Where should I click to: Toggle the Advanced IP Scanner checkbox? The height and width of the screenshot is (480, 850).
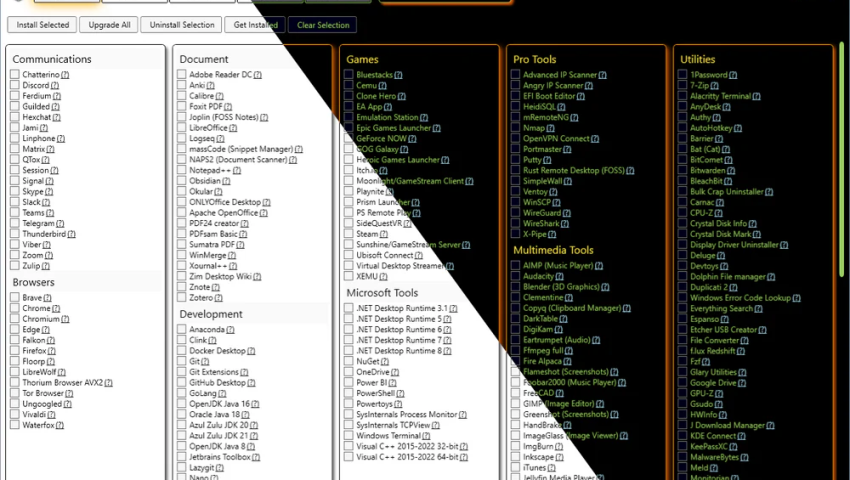coord(517,75)
